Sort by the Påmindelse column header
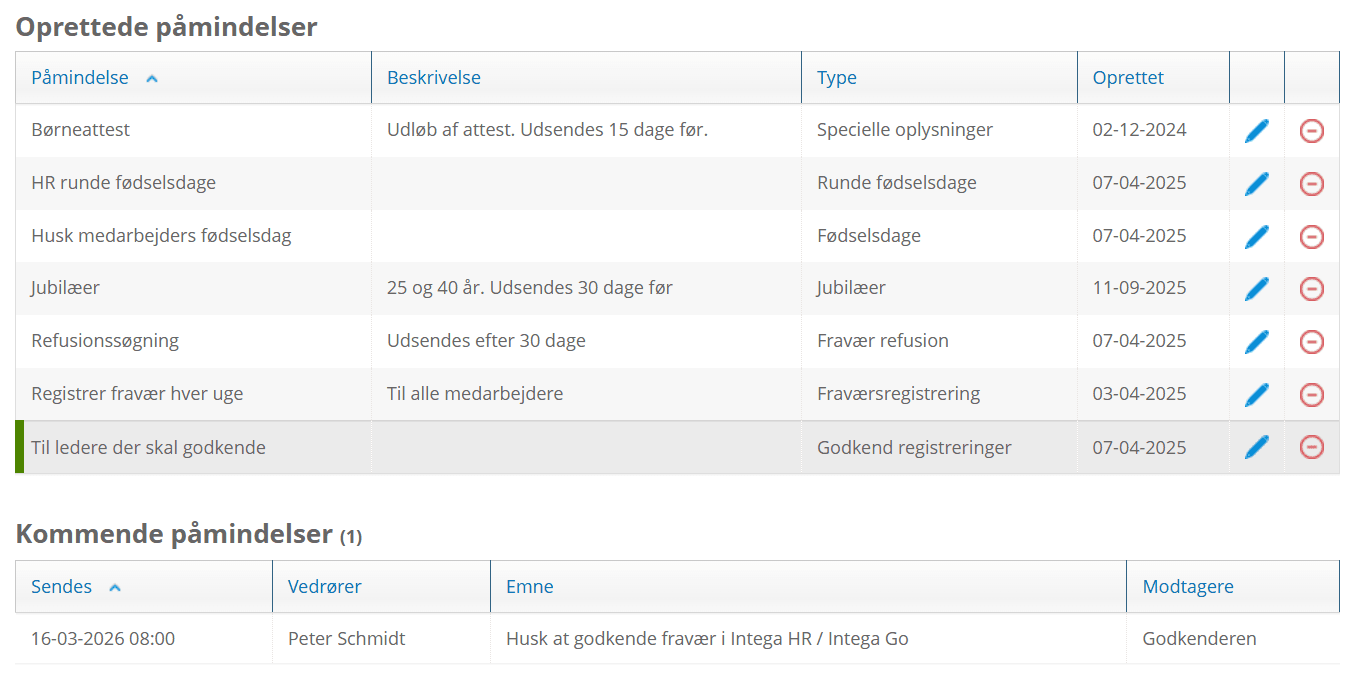 tap(80, 78)
